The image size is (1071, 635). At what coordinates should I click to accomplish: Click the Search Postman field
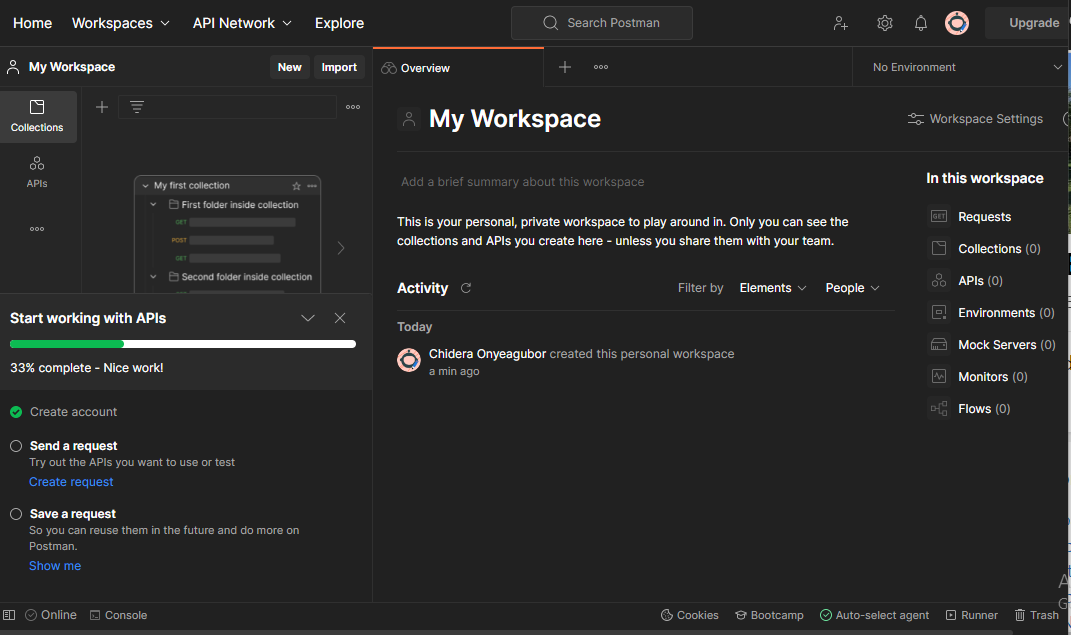click(602, 23)
